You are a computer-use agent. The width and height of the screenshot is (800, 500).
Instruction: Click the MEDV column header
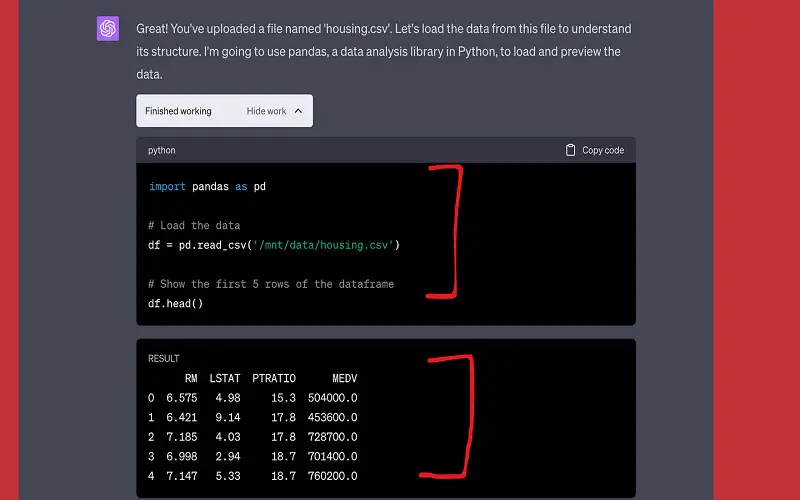344,379
